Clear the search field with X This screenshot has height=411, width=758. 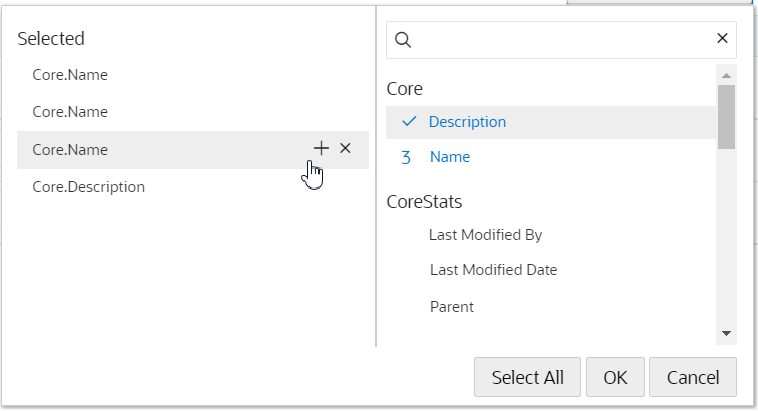722,39
